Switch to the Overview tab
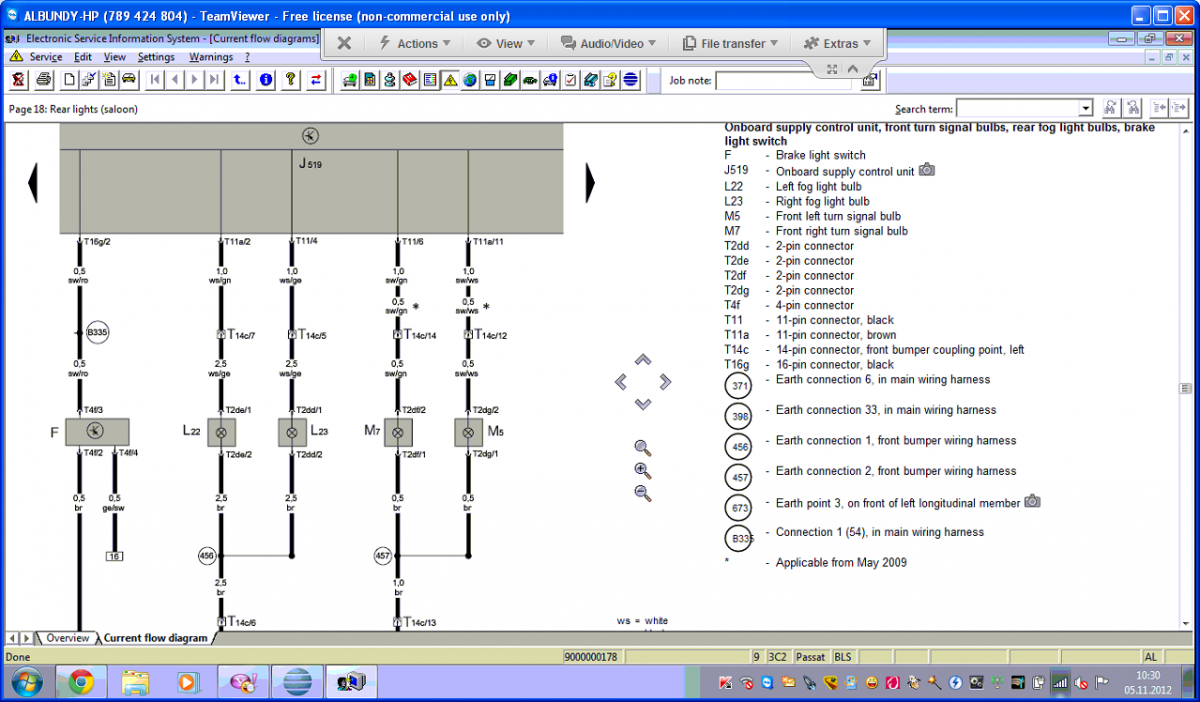1200x702 pixels. pos(68,638)
